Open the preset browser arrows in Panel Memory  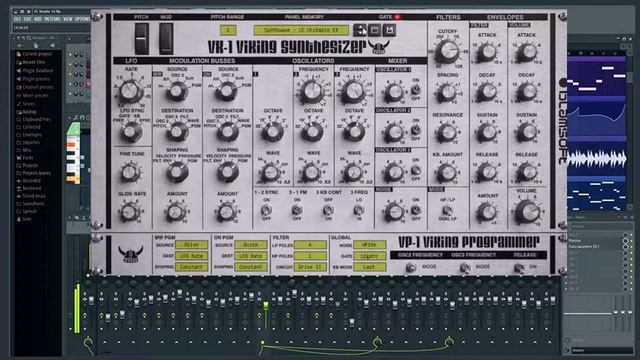point(360,30)
